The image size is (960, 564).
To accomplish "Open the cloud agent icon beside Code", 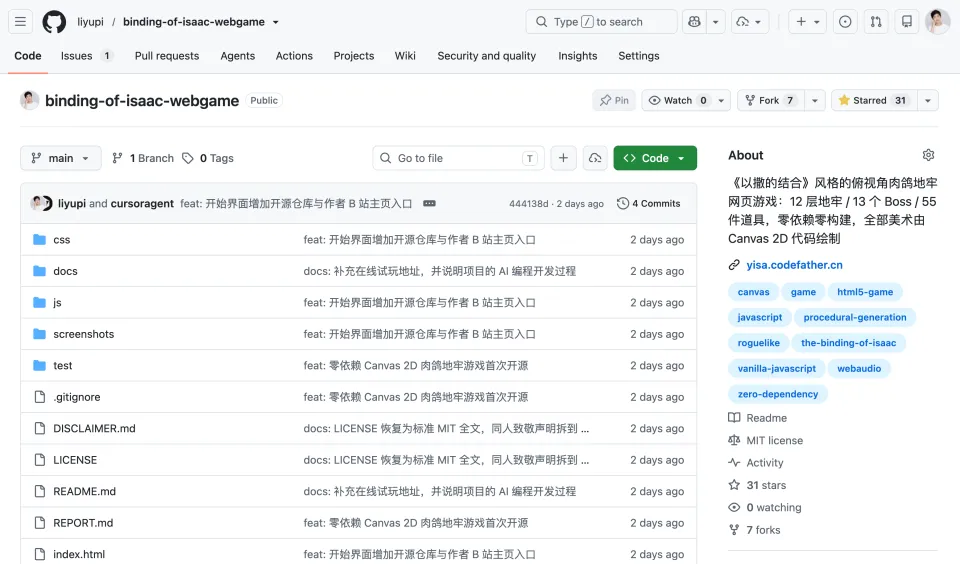I will [595, 158].
